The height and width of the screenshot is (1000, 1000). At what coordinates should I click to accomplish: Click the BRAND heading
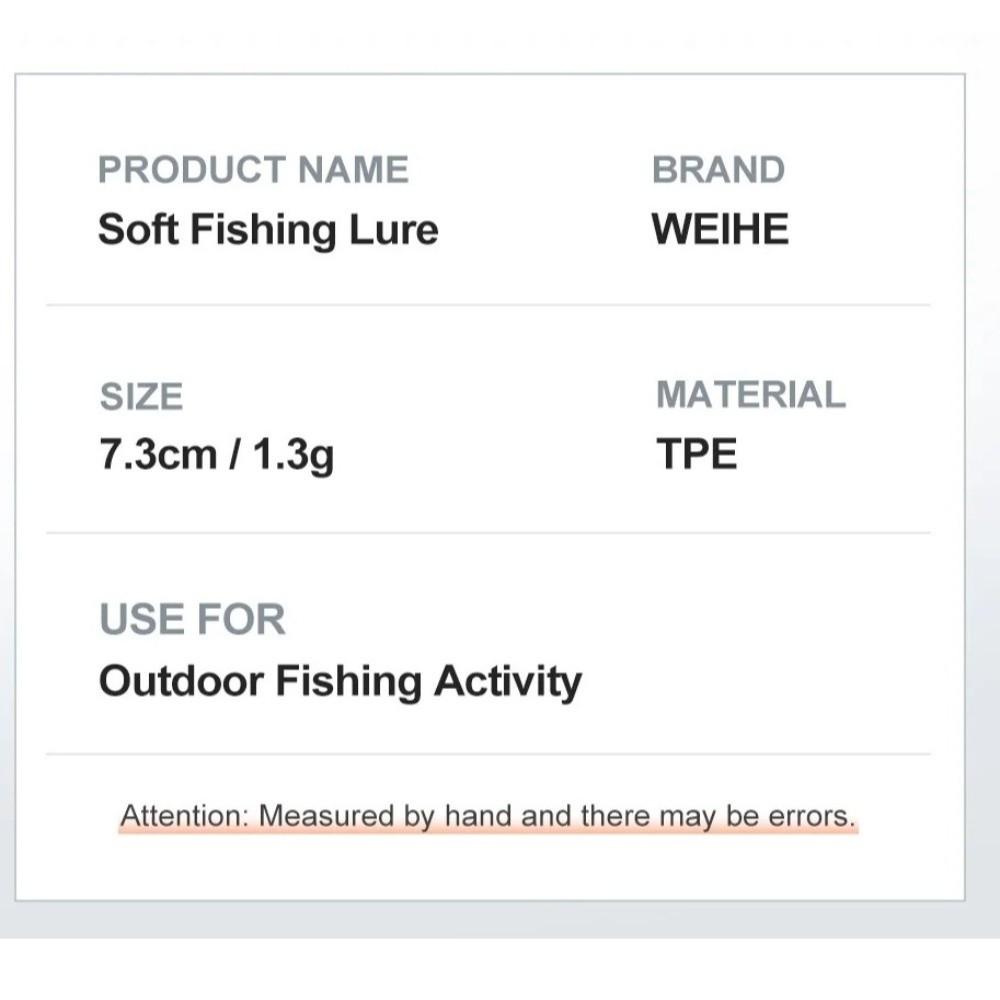coord(718,170)
